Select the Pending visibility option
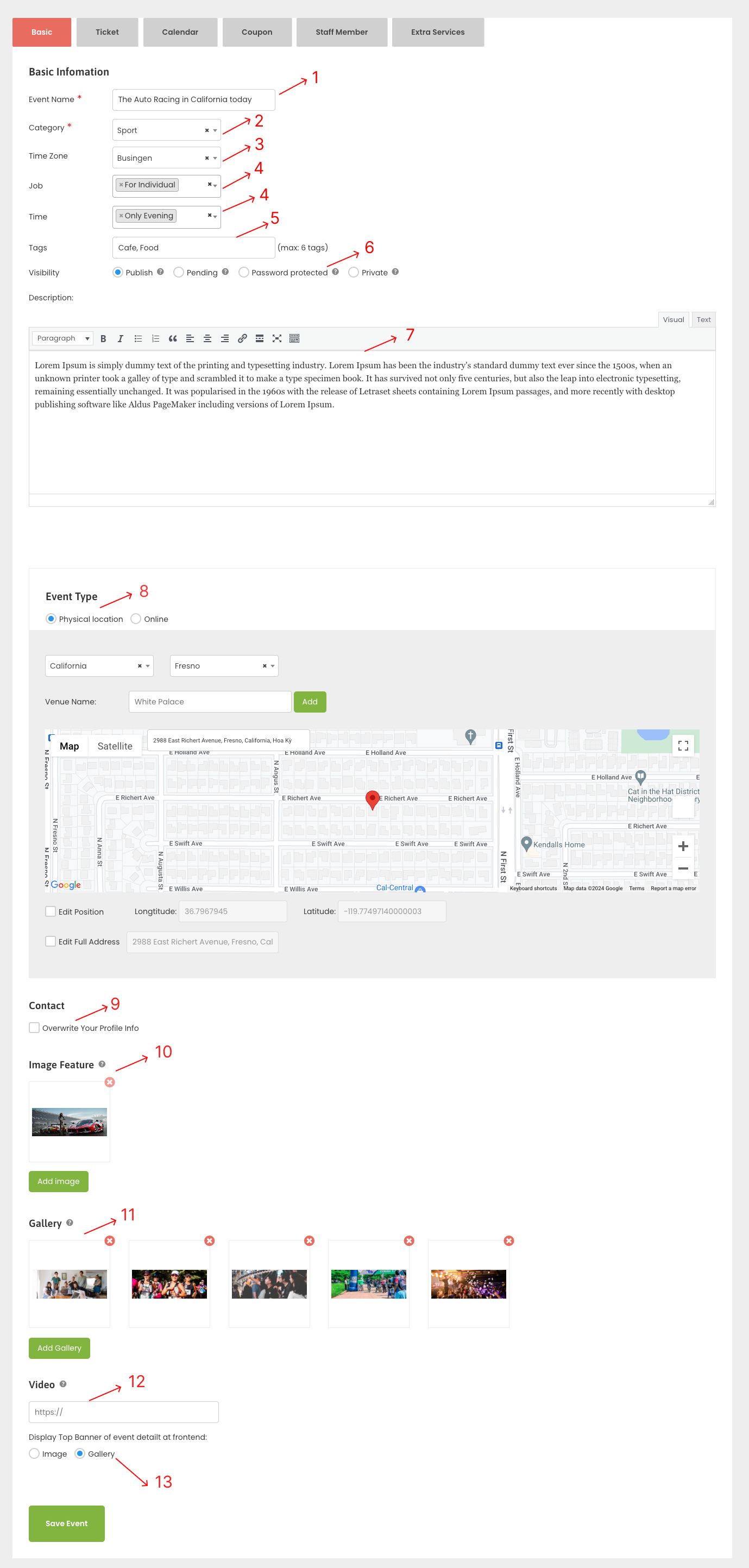The height and width of the screenshot is (1568, 749). click(x=178, y=272)
